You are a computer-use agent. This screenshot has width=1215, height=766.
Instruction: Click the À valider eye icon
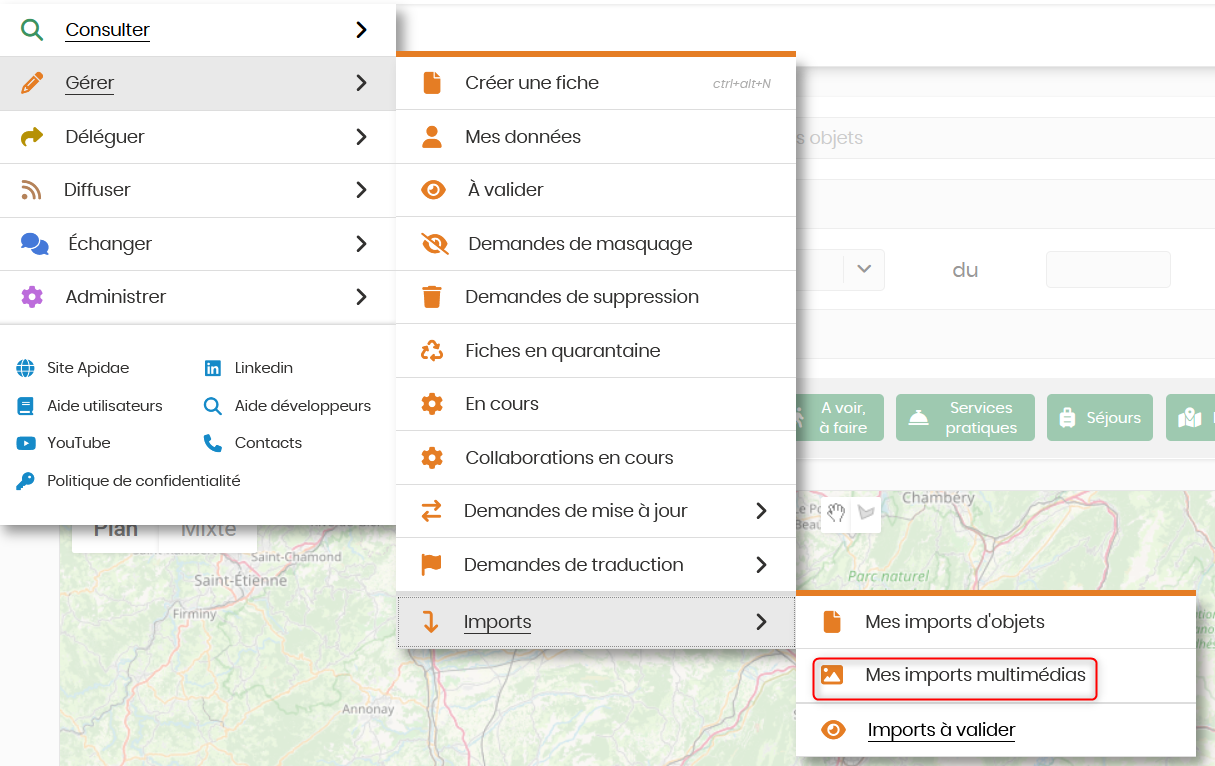click(433, 190)
